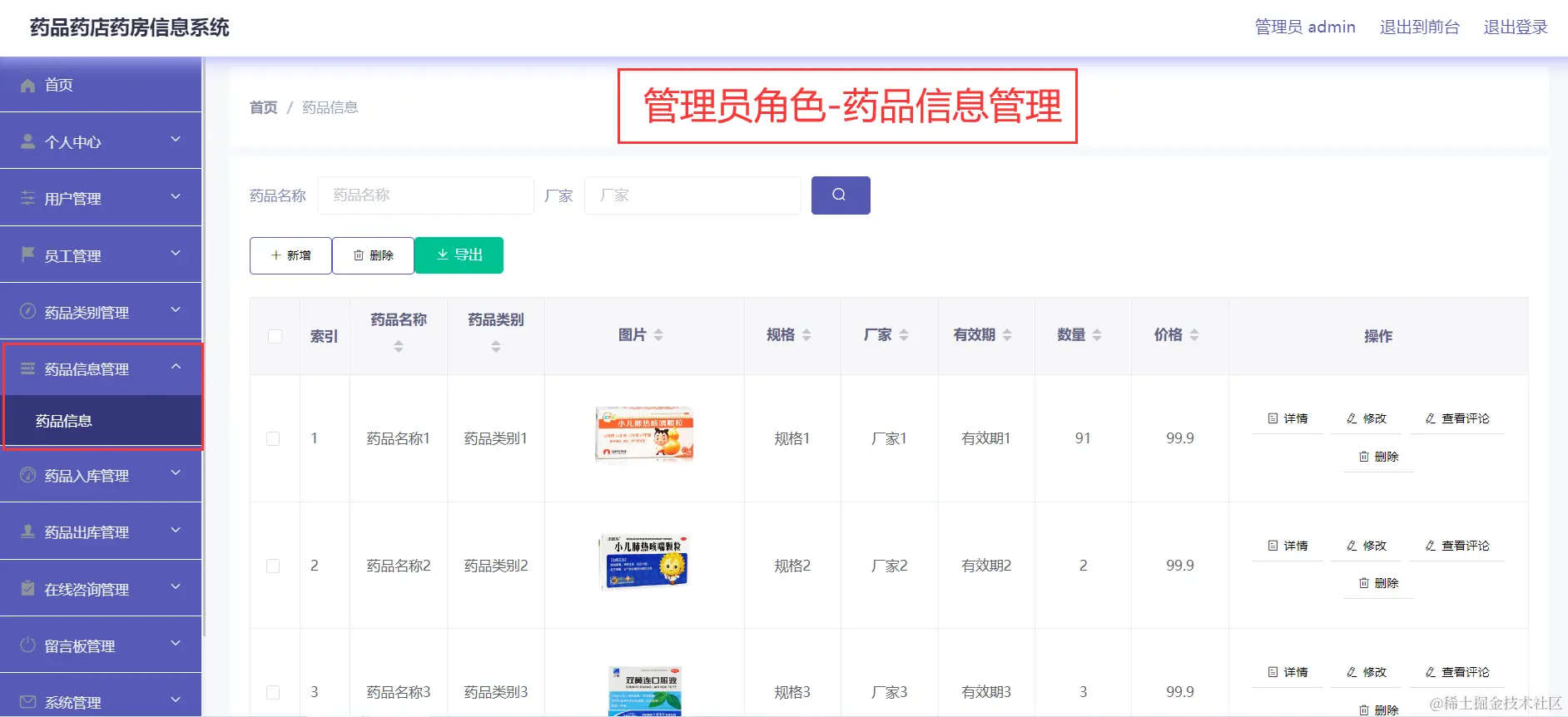Sort by 图片 column arrows
The width and height of the screenshot is (1568, 717).
point(658,335)
